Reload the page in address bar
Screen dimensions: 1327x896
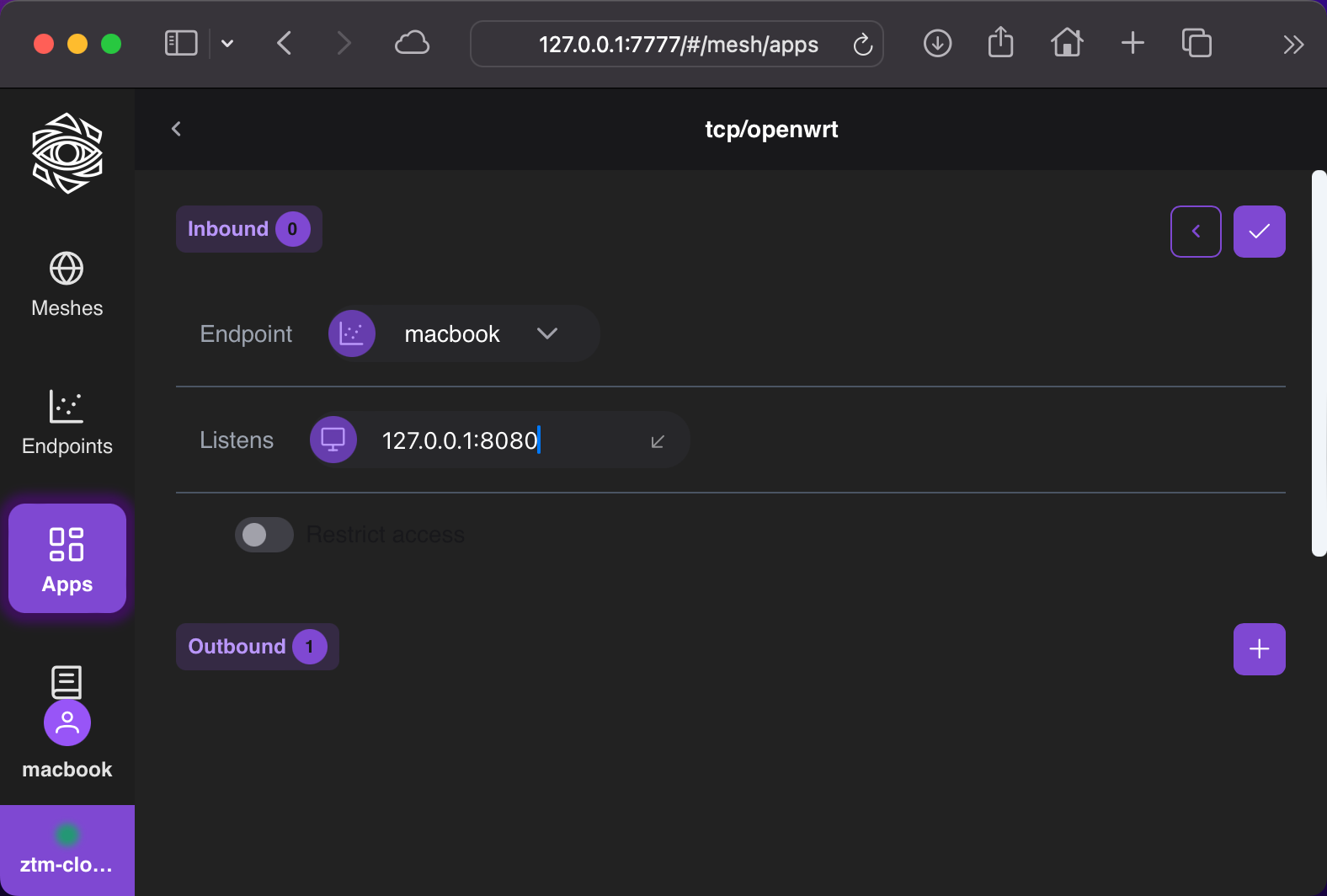[862, 45]
